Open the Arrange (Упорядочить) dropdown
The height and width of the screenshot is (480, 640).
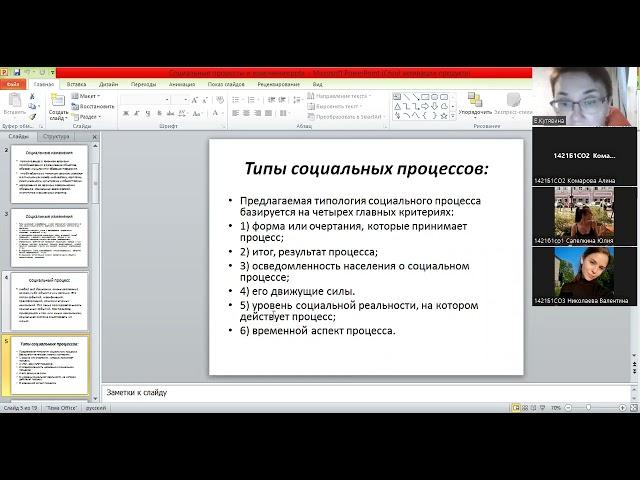click(475, 104)
